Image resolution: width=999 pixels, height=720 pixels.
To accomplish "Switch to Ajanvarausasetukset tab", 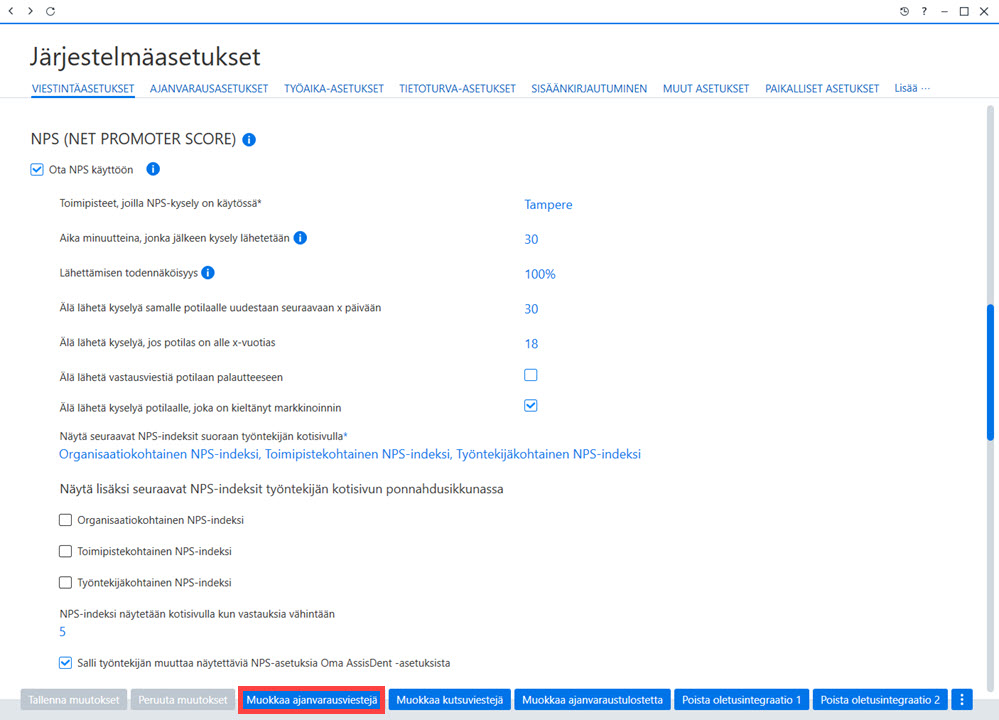I will pos(209,89).
